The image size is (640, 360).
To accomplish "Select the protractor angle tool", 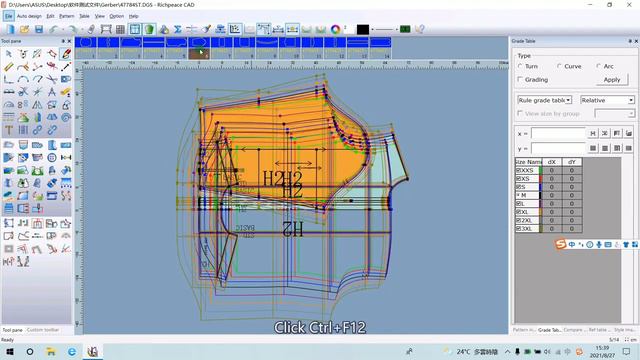I will (x=9, y=105).
